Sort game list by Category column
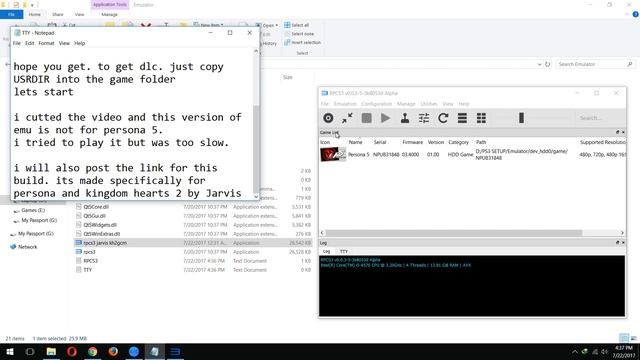The height and width of the screenshot is (360, 640). pyautogui.click(x=458, y=142)
